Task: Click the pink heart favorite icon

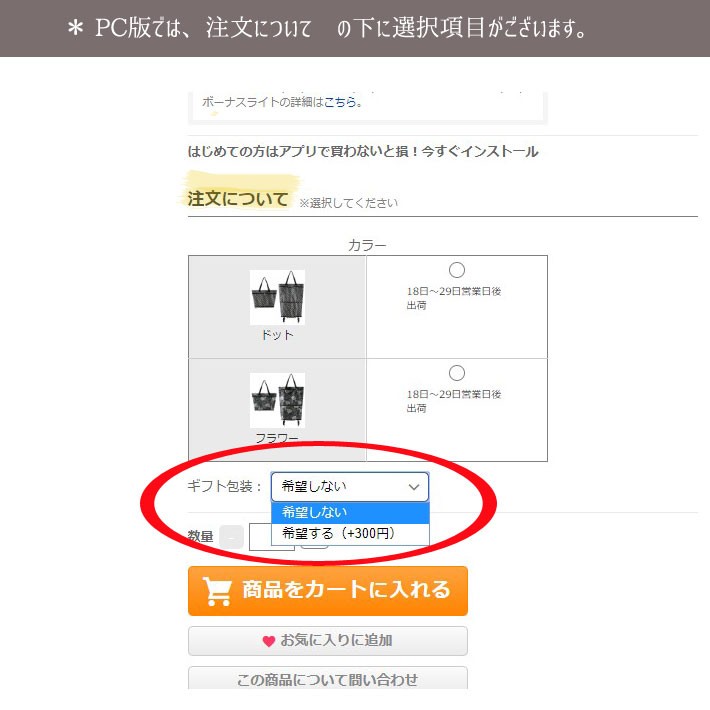Action: coord(268,641)
